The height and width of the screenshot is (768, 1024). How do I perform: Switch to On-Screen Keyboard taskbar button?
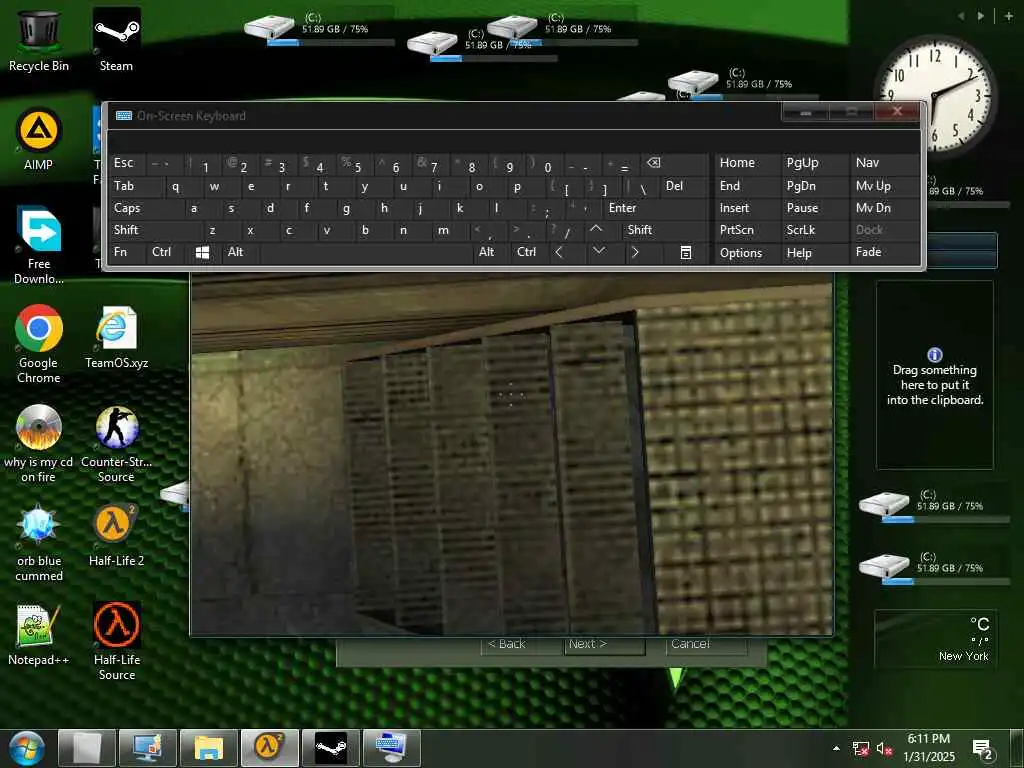[x=391, y=748]
